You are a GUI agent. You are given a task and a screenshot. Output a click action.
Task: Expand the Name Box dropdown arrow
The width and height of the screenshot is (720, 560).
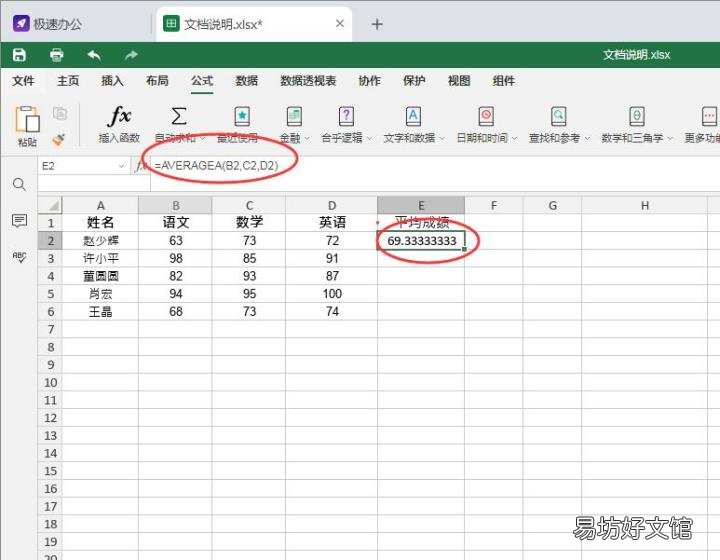122,166
